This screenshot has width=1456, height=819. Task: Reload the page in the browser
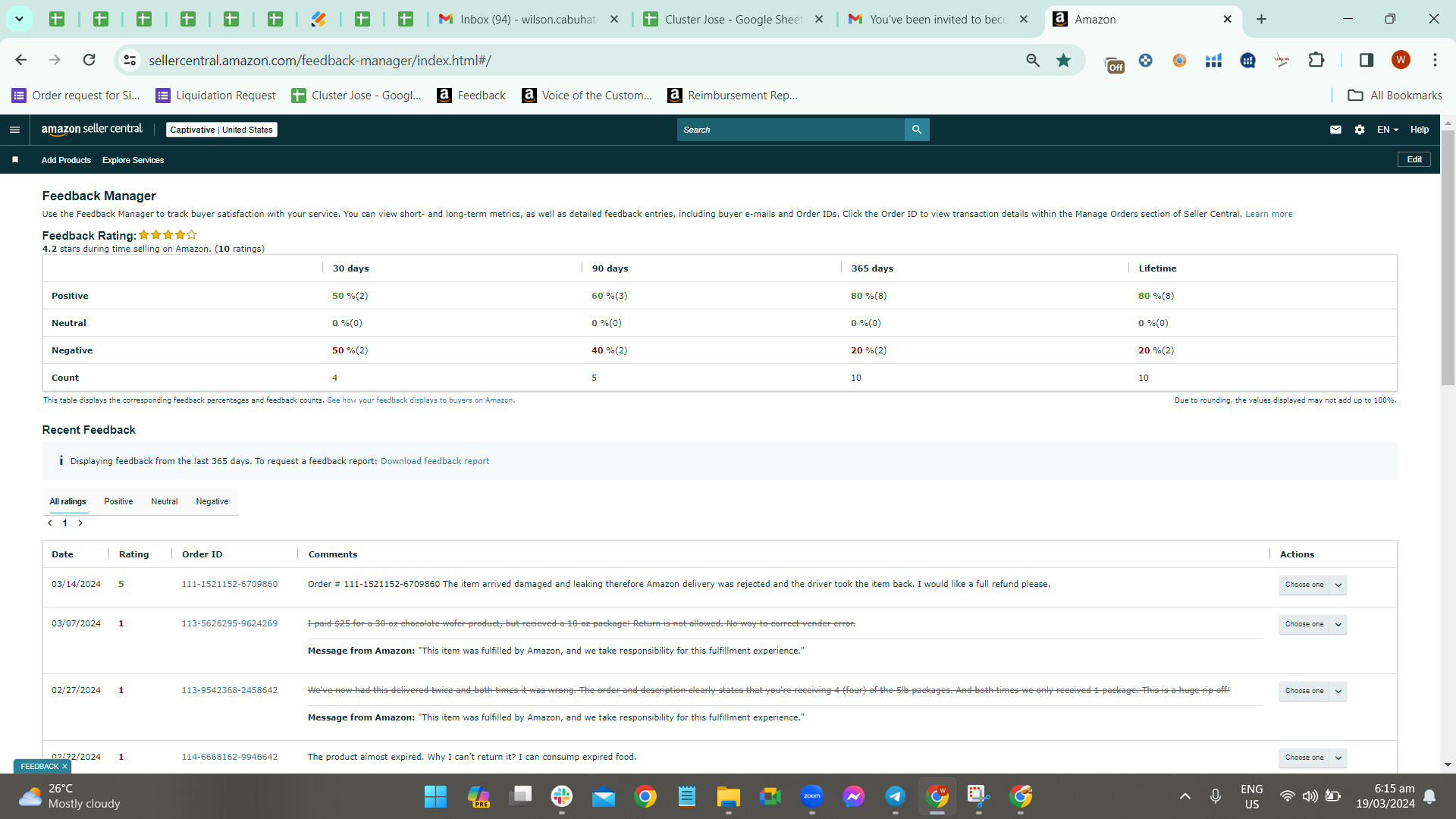click(x=89, y=60)
